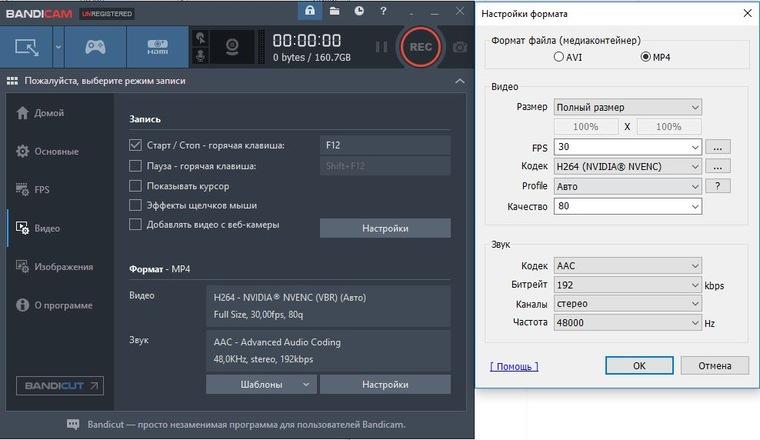
Task: Click the Помощь help link
Action: tap(514, 367)
